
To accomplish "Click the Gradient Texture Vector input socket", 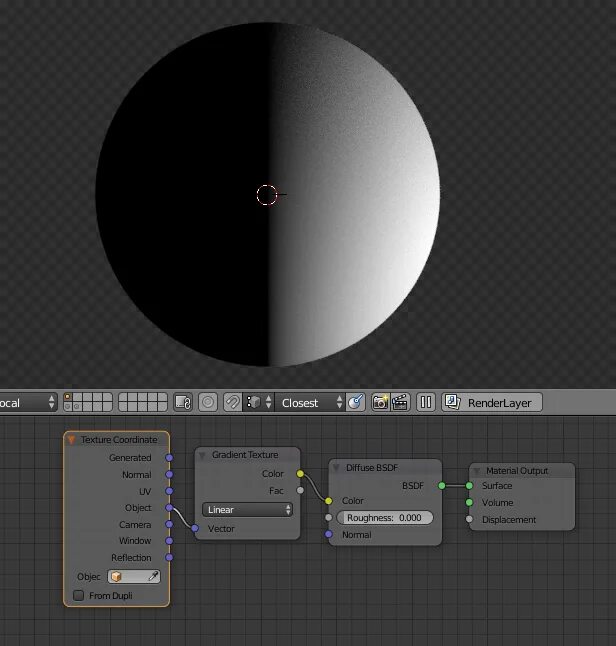I will point(195,528).
